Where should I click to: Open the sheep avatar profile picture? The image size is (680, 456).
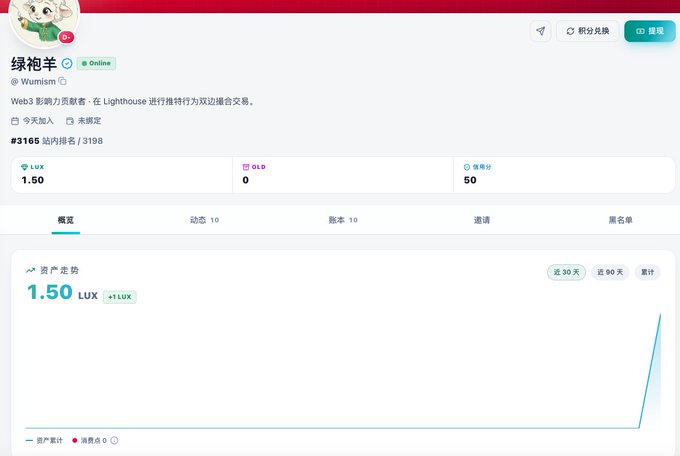click(x=44, y=20)
